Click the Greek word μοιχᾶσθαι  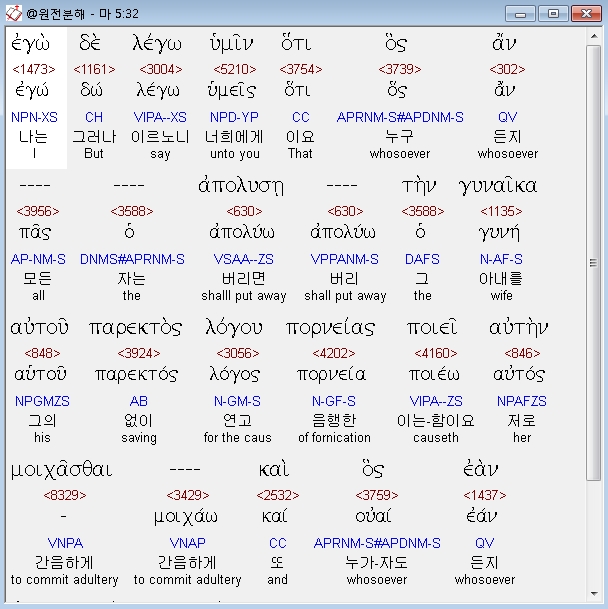(61, 470)
